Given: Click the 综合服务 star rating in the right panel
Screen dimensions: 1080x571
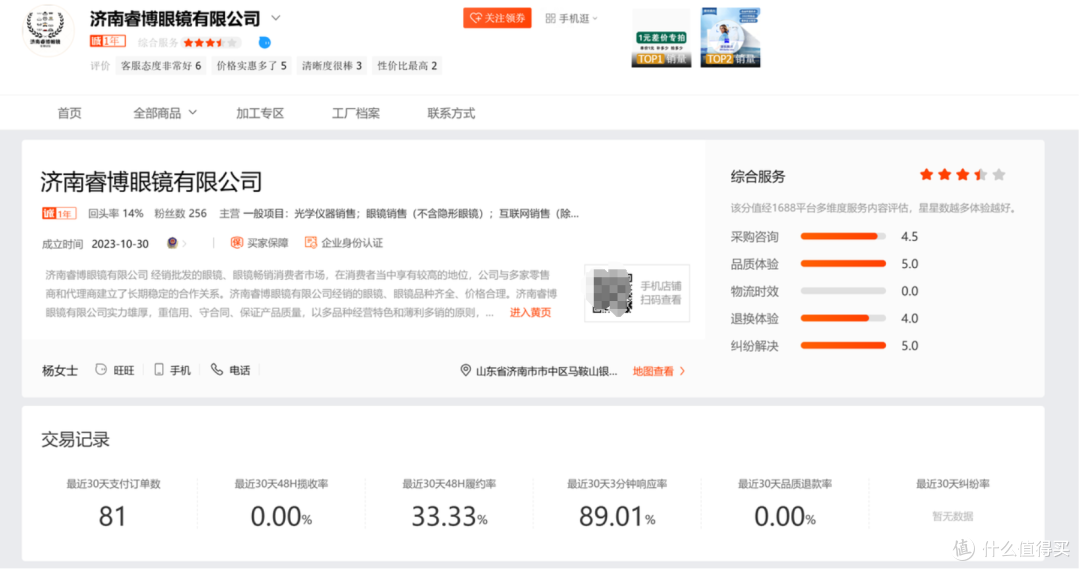Looking at the screenshot, I should pyautogui.click(x=963, y=175).
